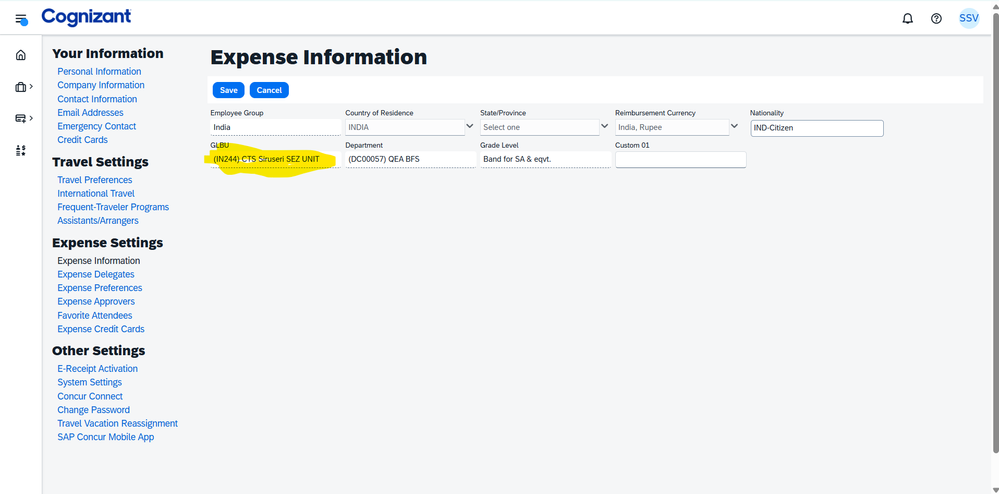
Task: Open Emergency Contact link
Action: [97, 126]
